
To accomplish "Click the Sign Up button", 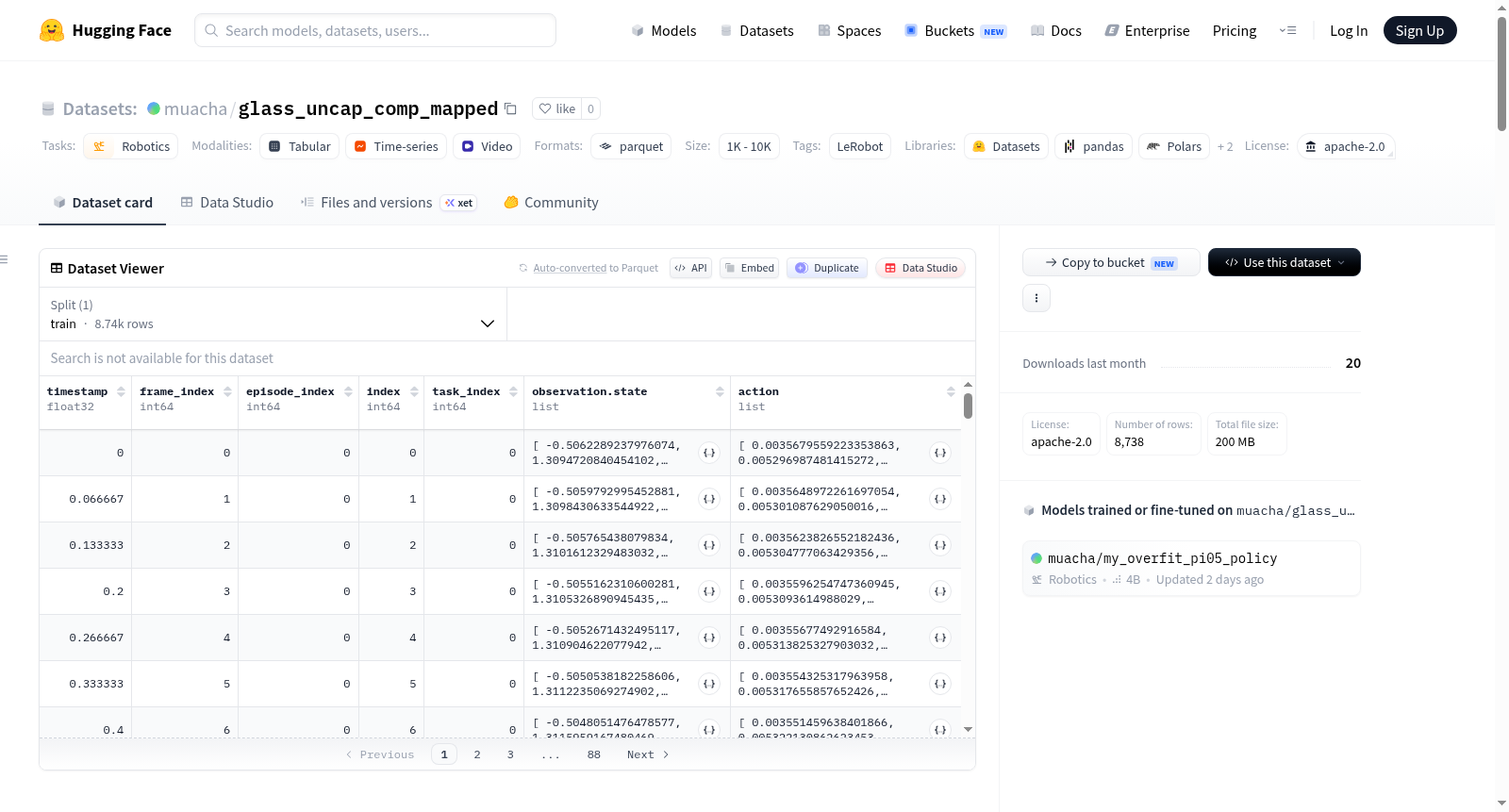I will pos(1419,30).
